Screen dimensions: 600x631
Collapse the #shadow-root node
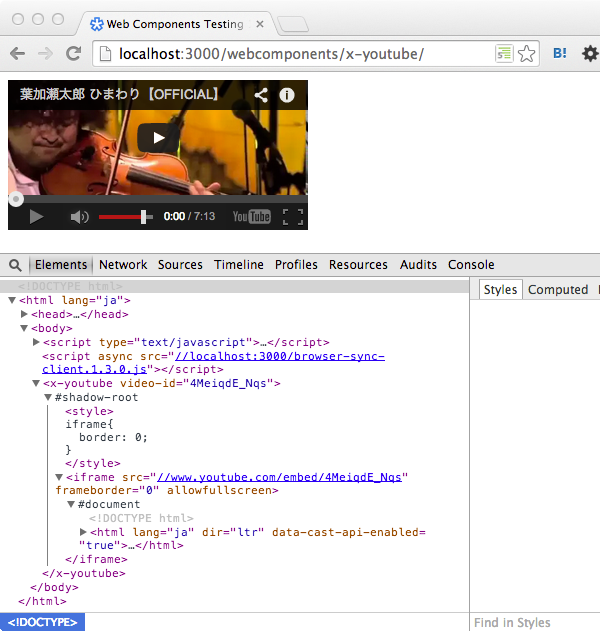pos(48,398)
